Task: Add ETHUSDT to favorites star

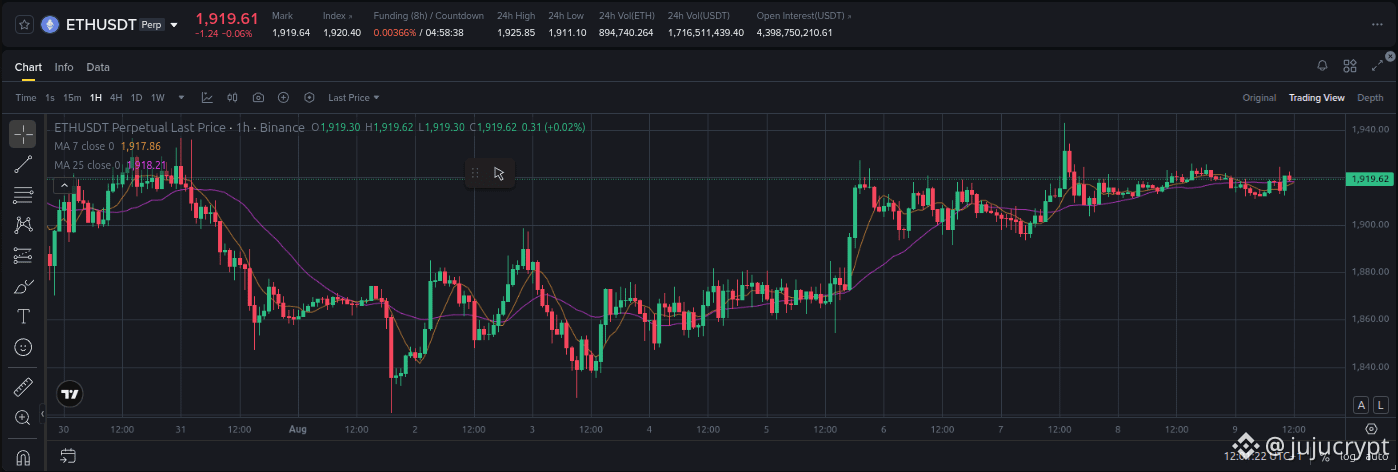Action: [x=23, y=25]
